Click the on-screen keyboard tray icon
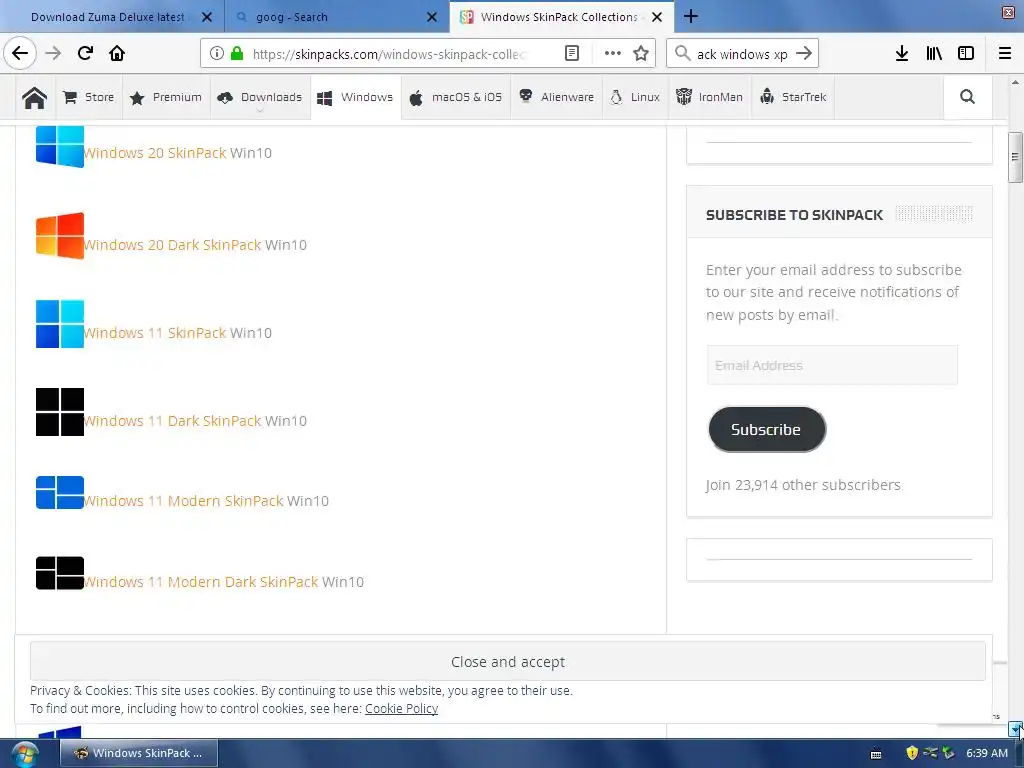1024x768 pixels. [x=876, y=754]
